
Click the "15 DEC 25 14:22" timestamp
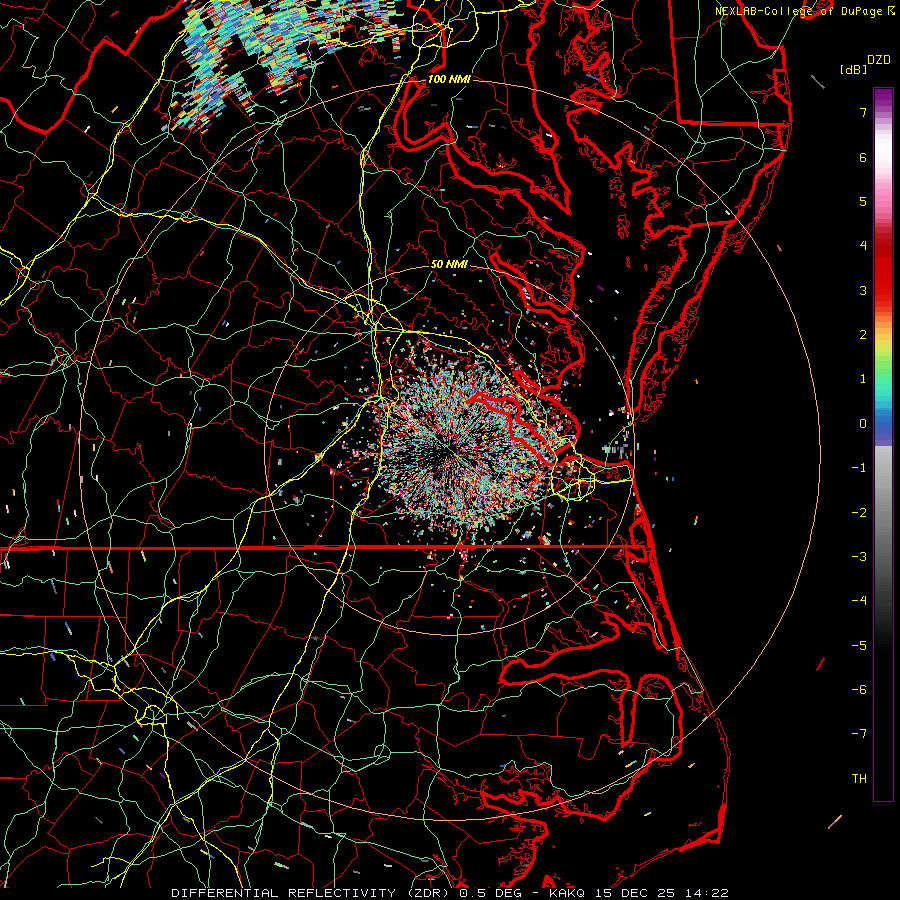click(660, 893)
